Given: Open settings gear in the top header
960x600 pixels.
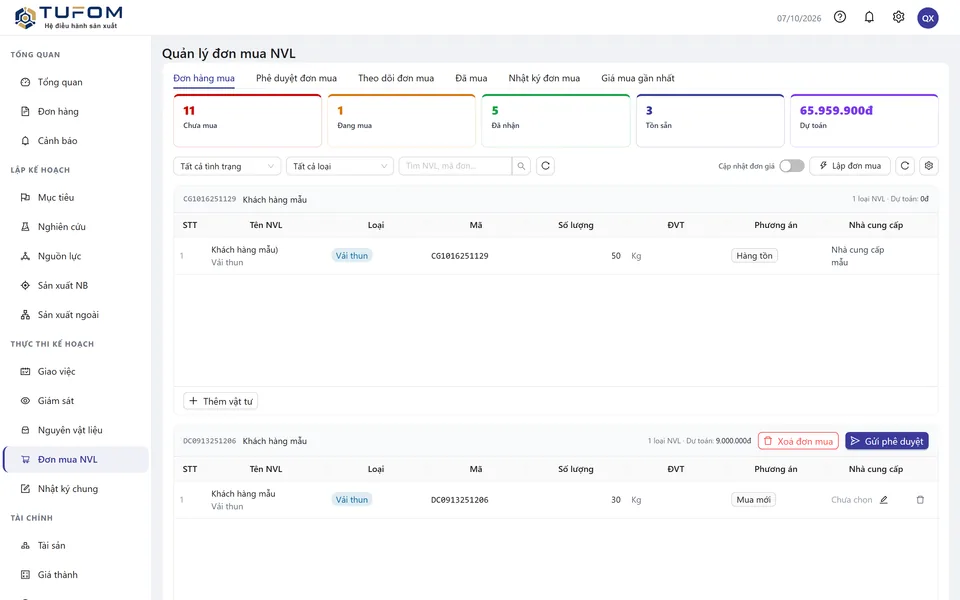Looking at the screenshot, I should (898, 17).
